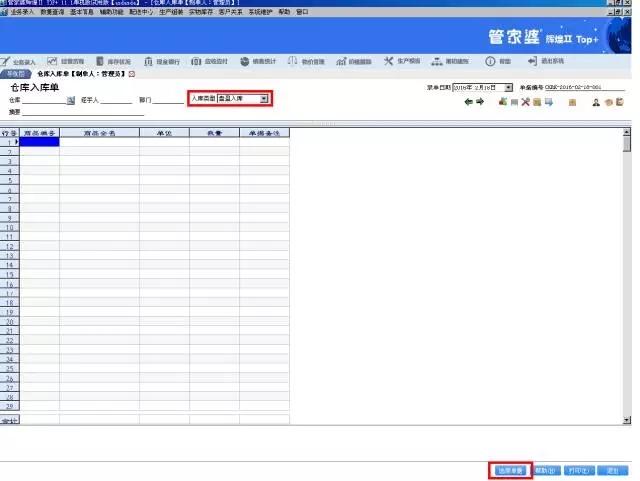Open the 窗口 menu
This screenshot has width=640, height=481.
coord(302,12)
